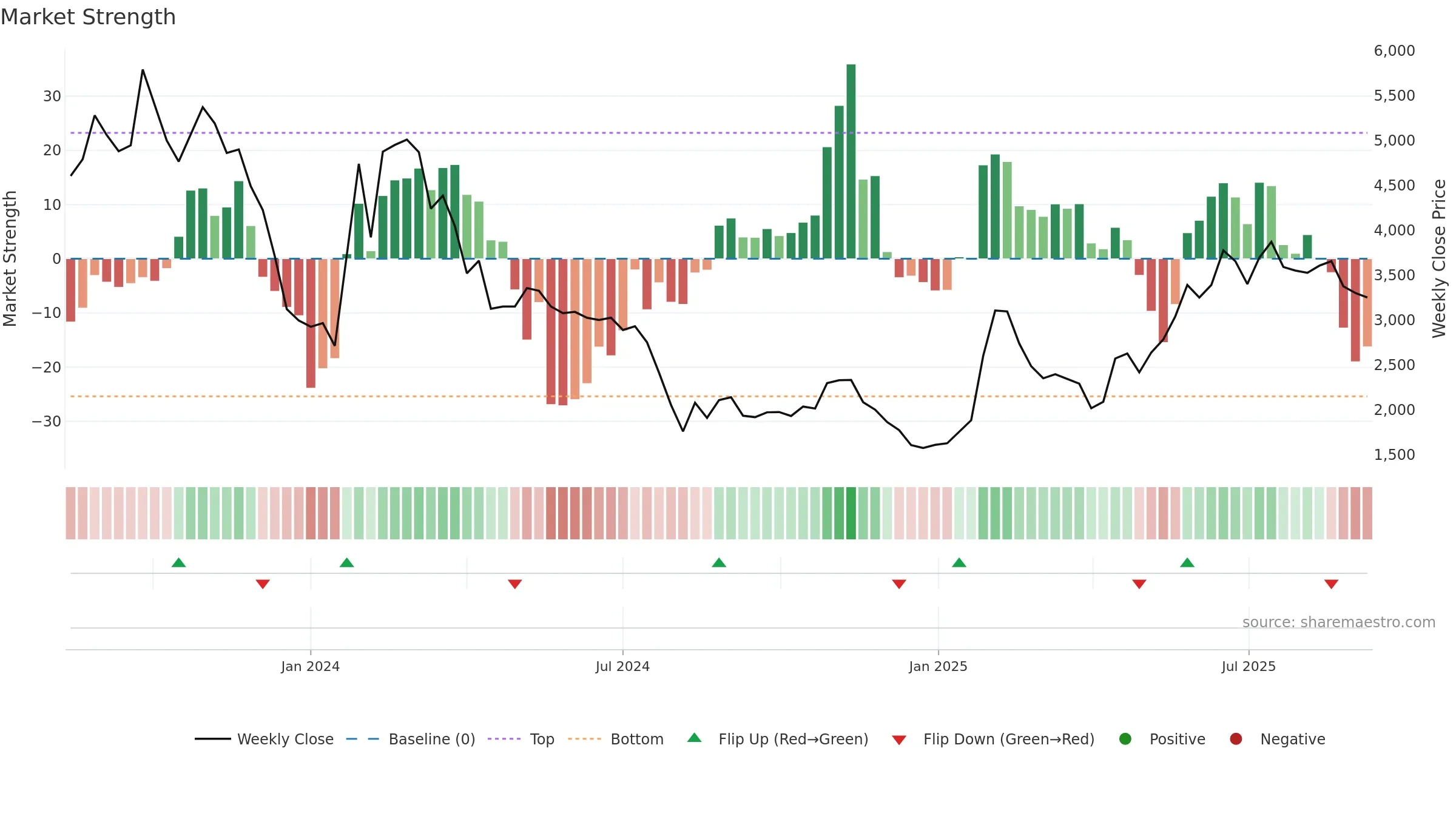Click the orange dotted Bottom threshold line
1456x819 pixels.
point(719,396)
